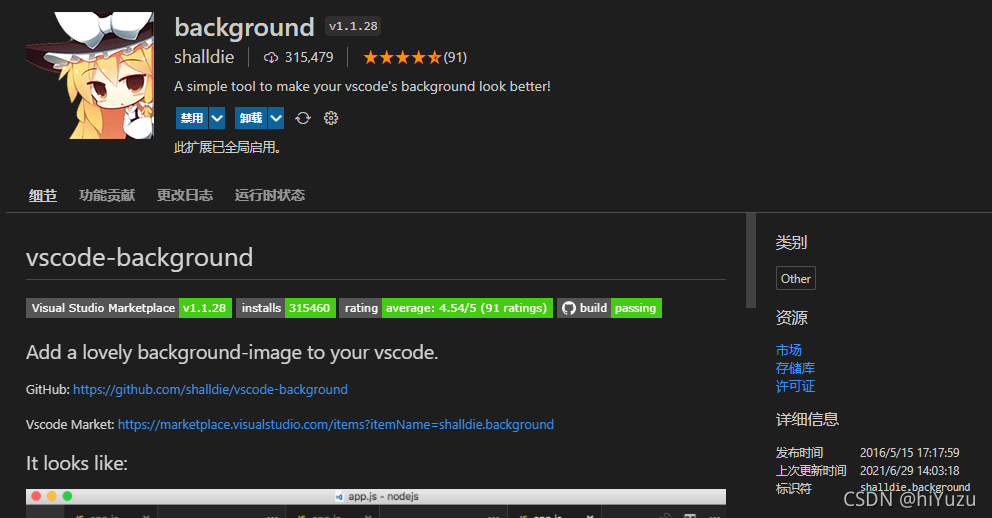Click the 此扩展已全局启用 status text
Screen dimensions: 992x518
pyautogui.click(x=228, y=147)
